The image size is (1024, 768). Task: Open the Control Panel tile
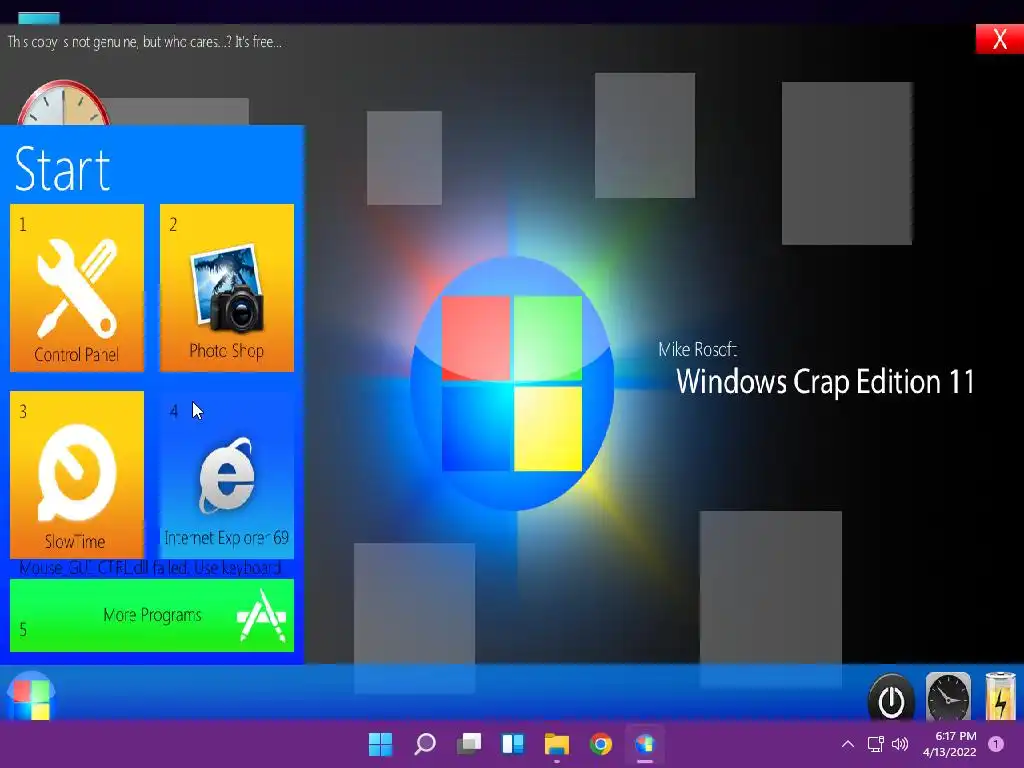[77, 288]
